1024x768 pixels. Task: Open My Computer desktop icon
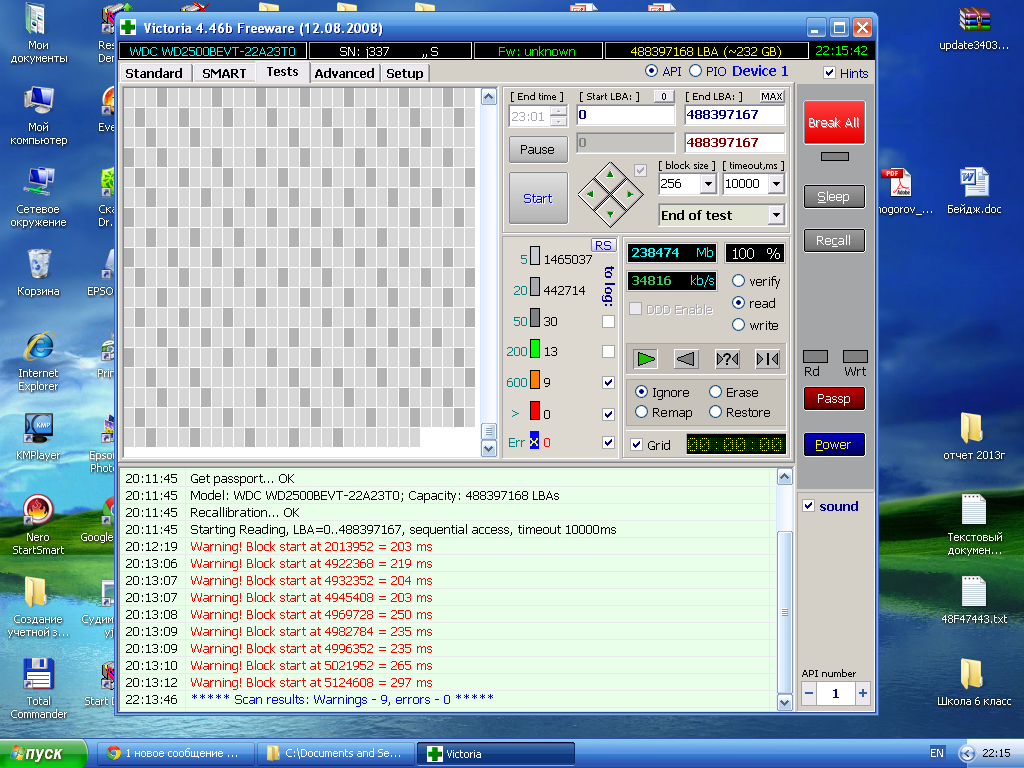[38, 116]
